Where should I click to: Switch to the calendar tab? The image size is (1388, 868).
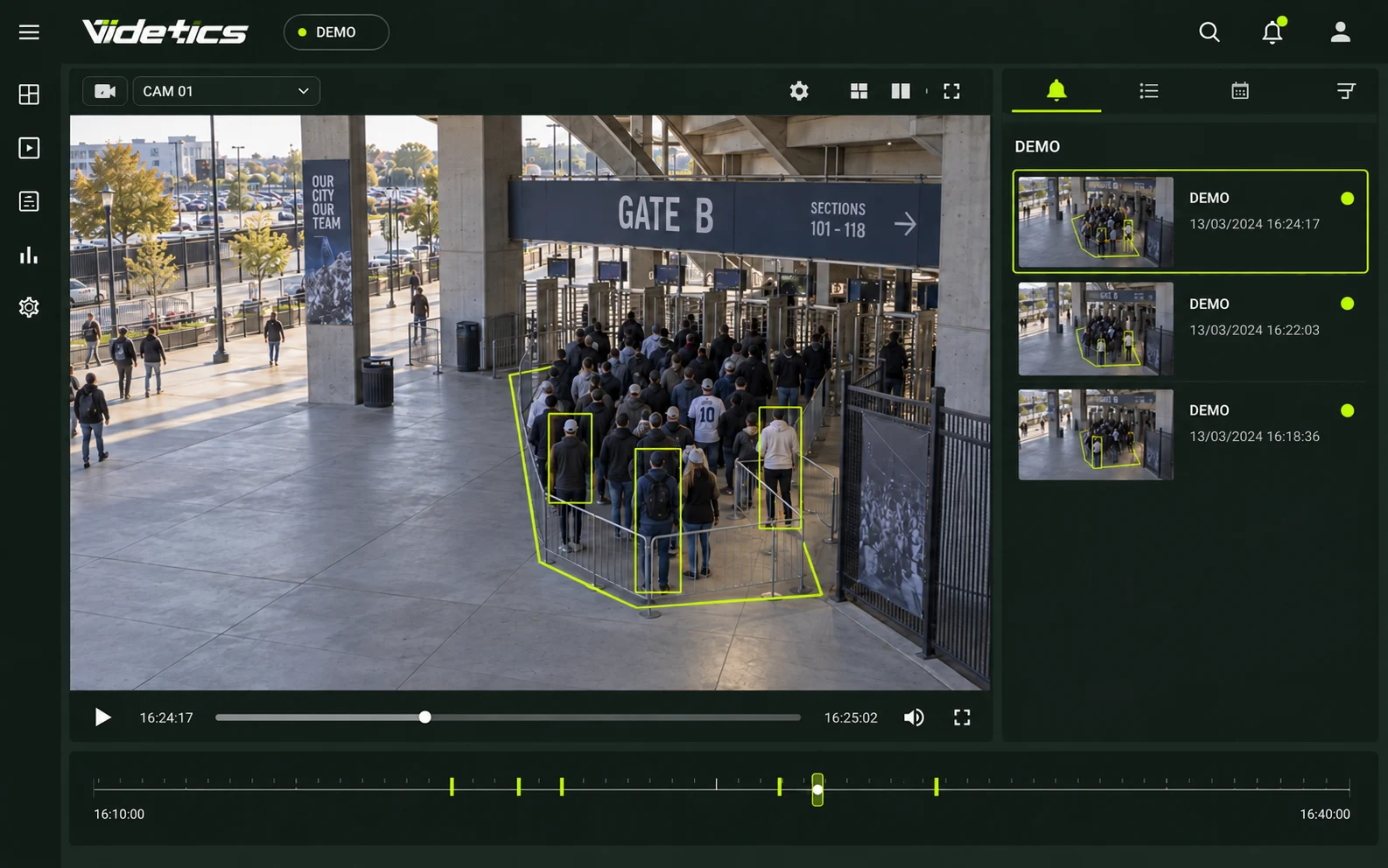(1240, 91)
